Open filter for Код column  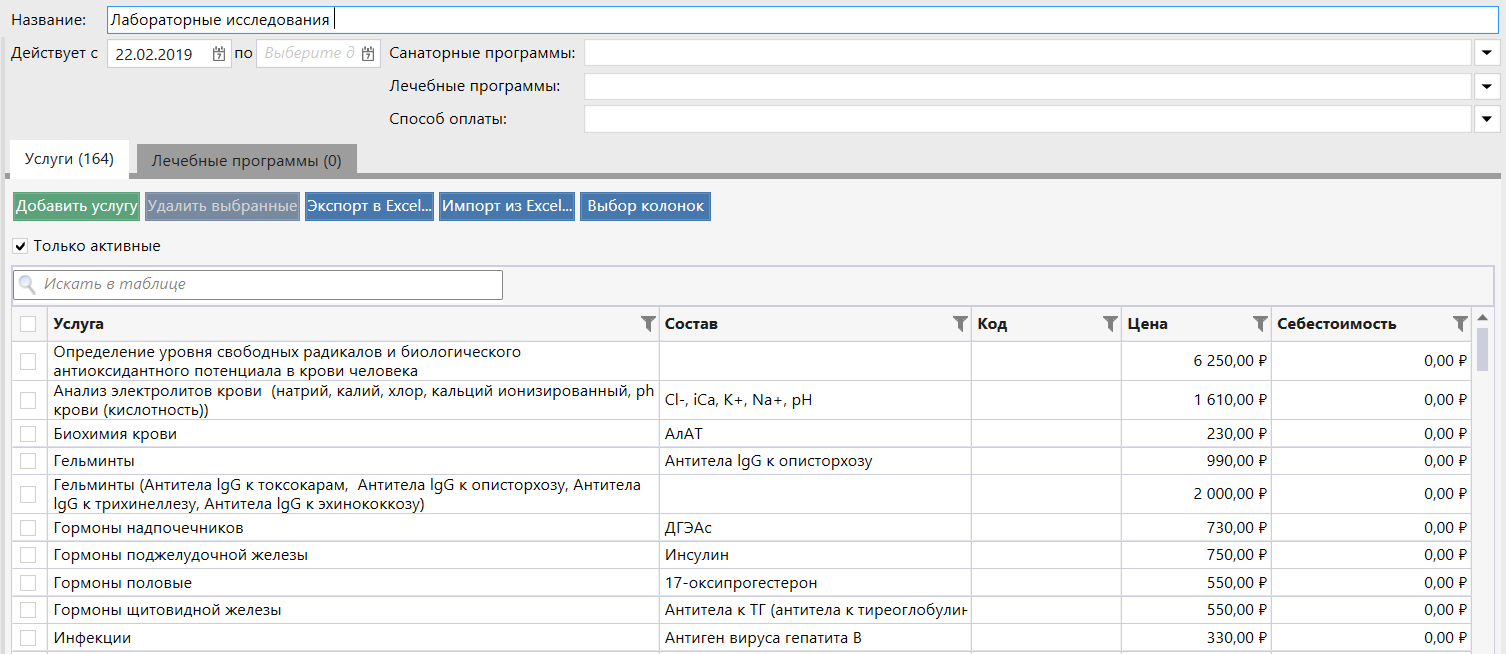tap(1110, 323)
